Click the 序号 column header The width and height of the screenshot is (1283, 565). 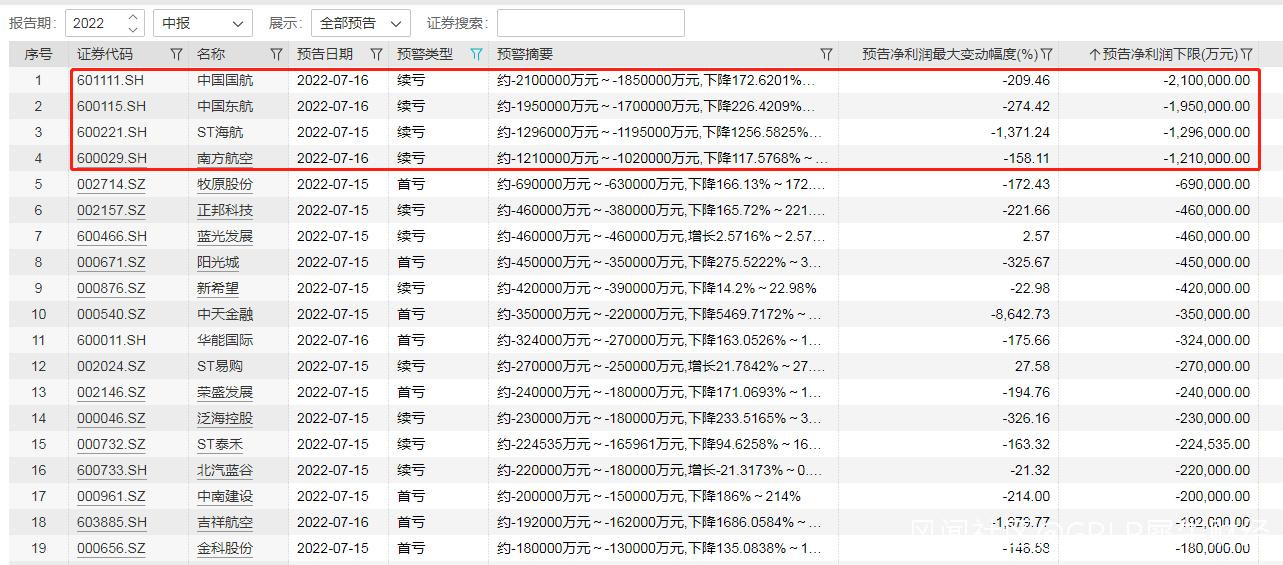(38, 54)
